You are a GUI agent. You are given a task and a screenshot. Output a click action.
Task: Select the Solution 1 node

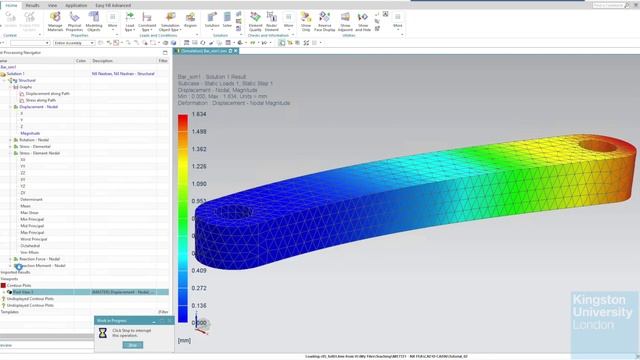(x=16, y=74)
